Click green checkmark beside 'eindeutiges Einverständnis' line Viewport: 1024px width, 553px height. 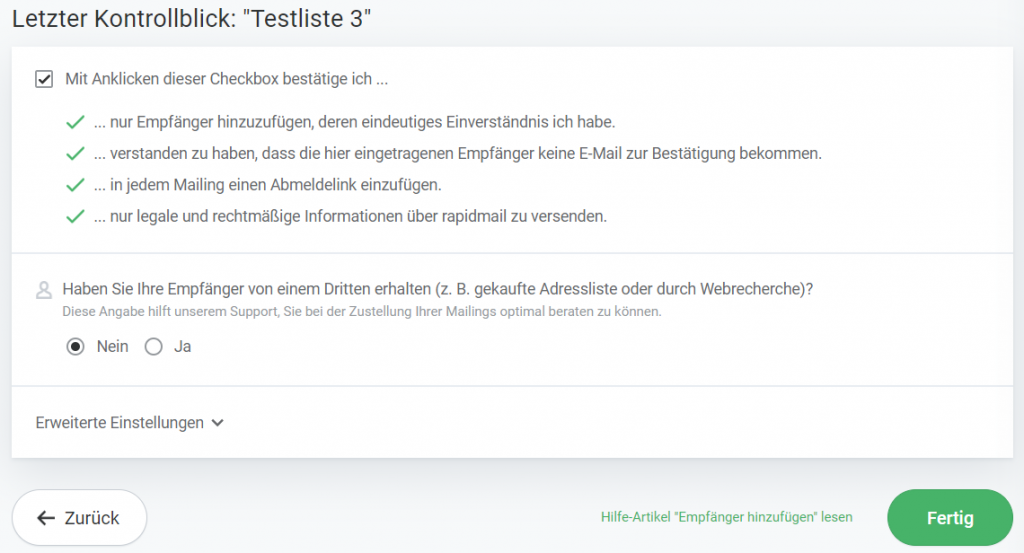point(74,123)
